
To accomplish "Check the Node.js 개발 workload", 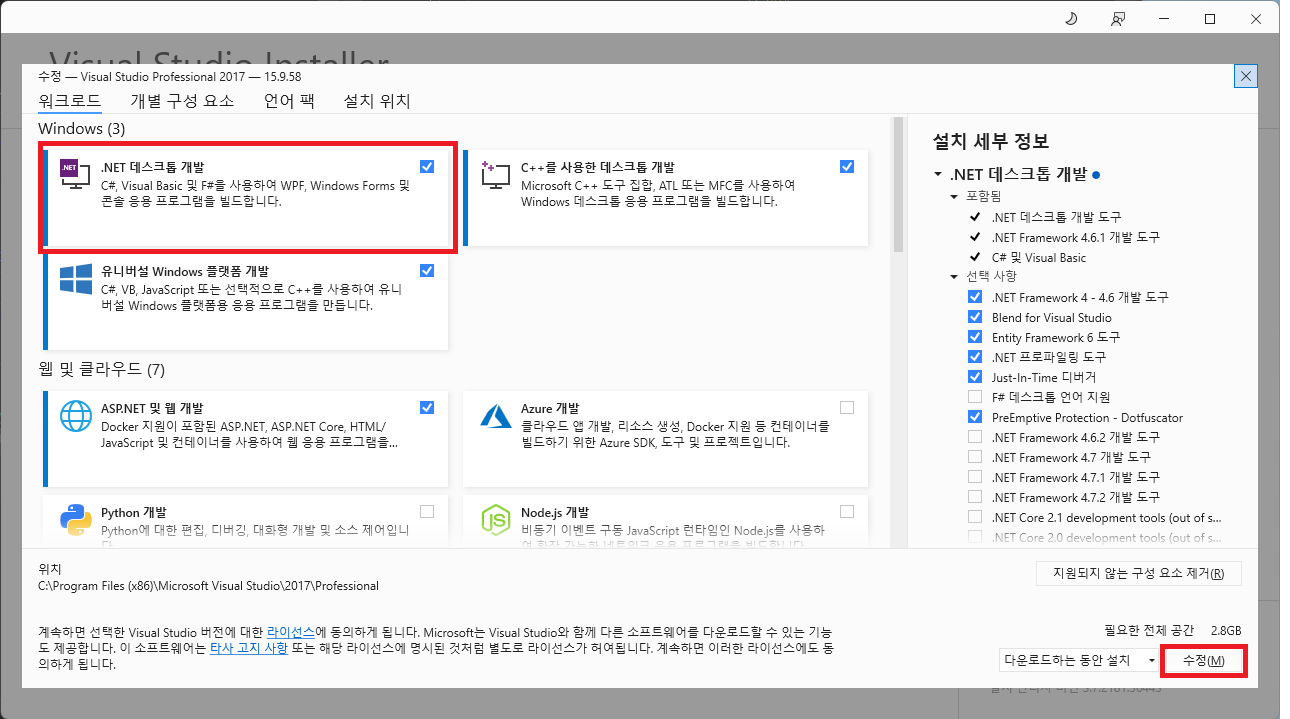I will click(847, 511).
